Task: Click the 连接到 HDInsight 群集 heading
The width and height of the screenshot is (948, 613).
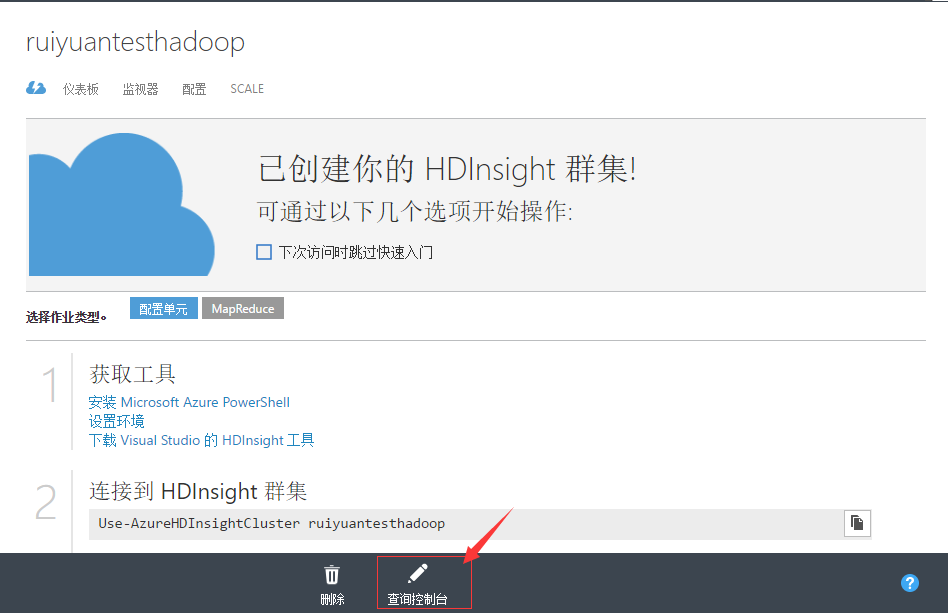Action: [x=198, y=491]
